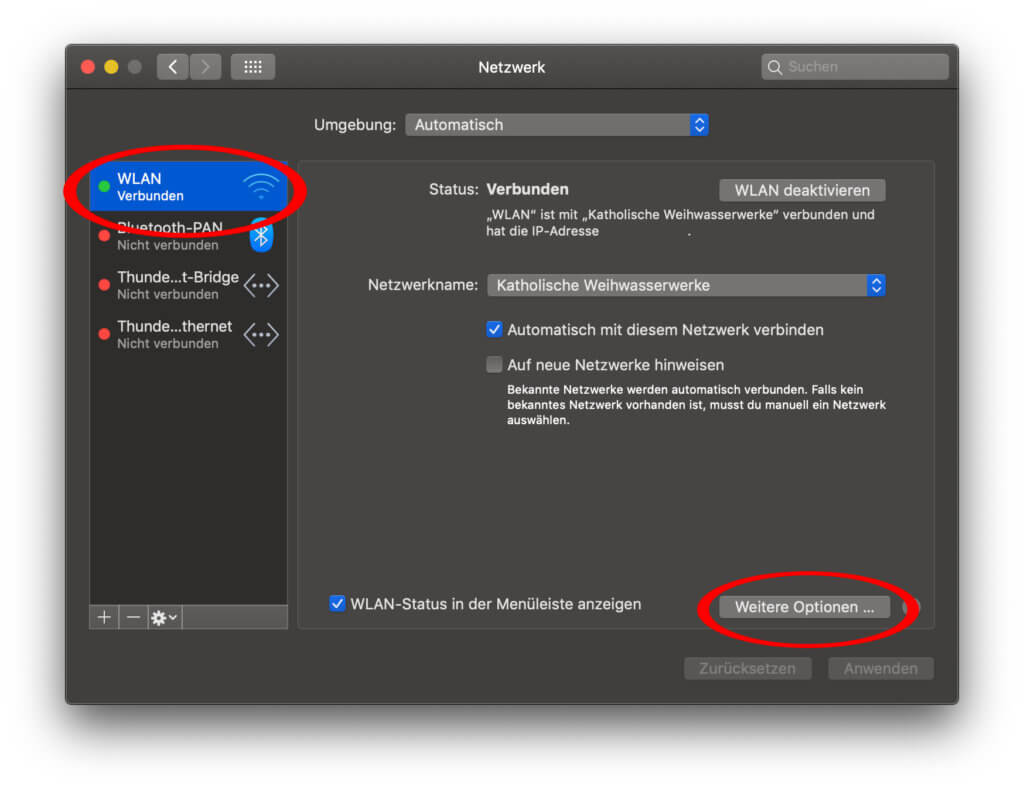Open the Show All preferences grid icon
The height and width of the screenshot is (791, 1024).
tap(252, 66)
